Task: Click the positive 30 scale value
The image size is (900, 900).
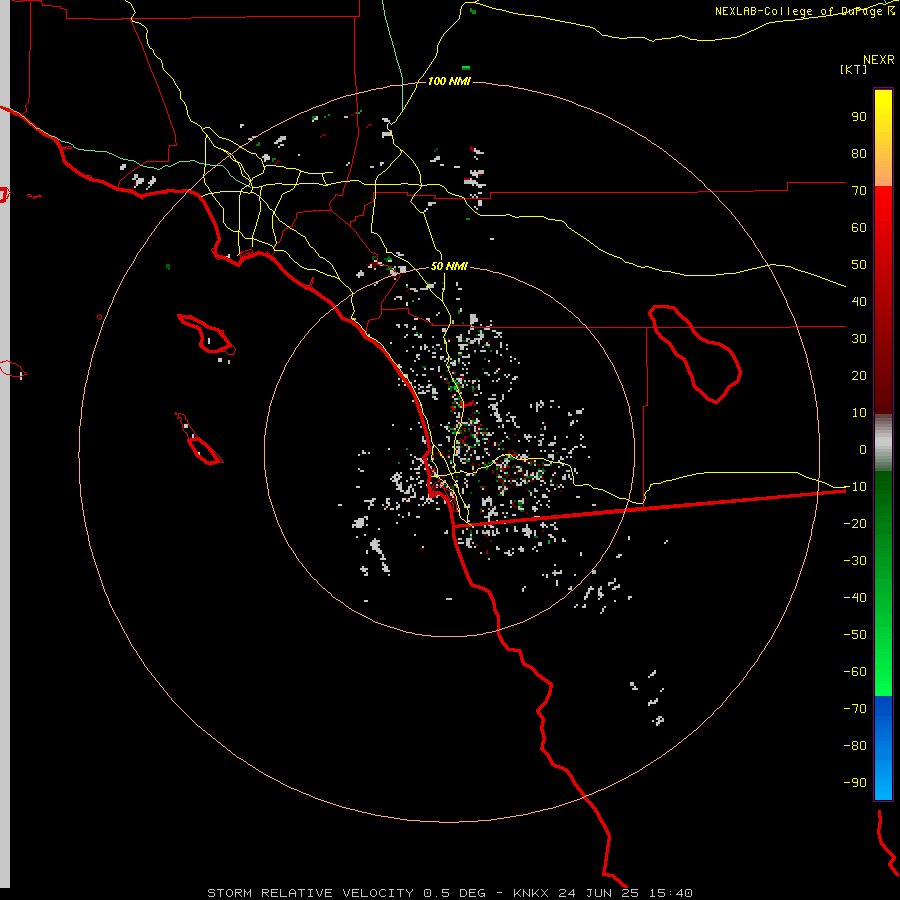Action: click(859, 339)
